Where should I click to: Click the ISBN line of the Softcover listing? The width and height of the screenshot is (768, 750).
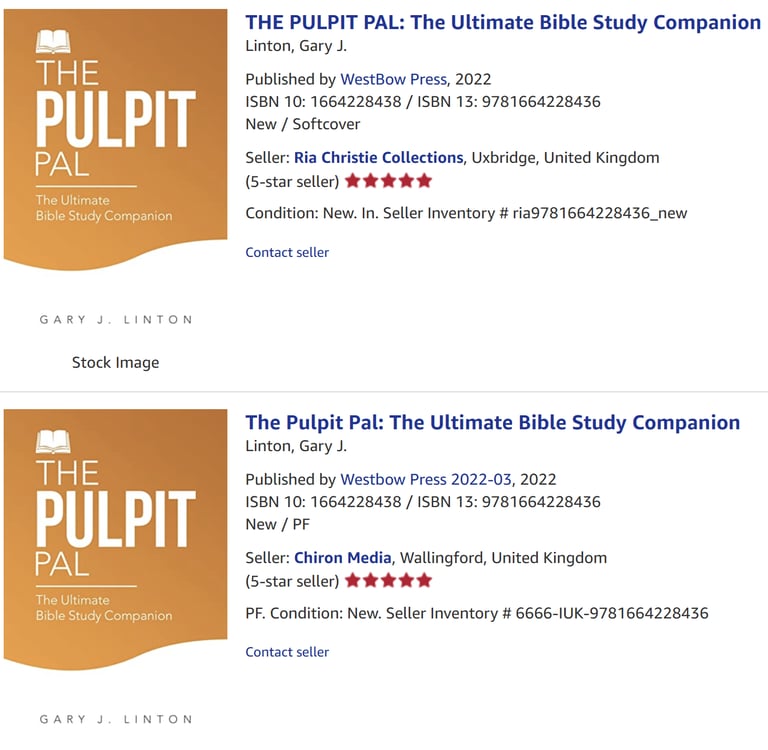coord(422,102)
